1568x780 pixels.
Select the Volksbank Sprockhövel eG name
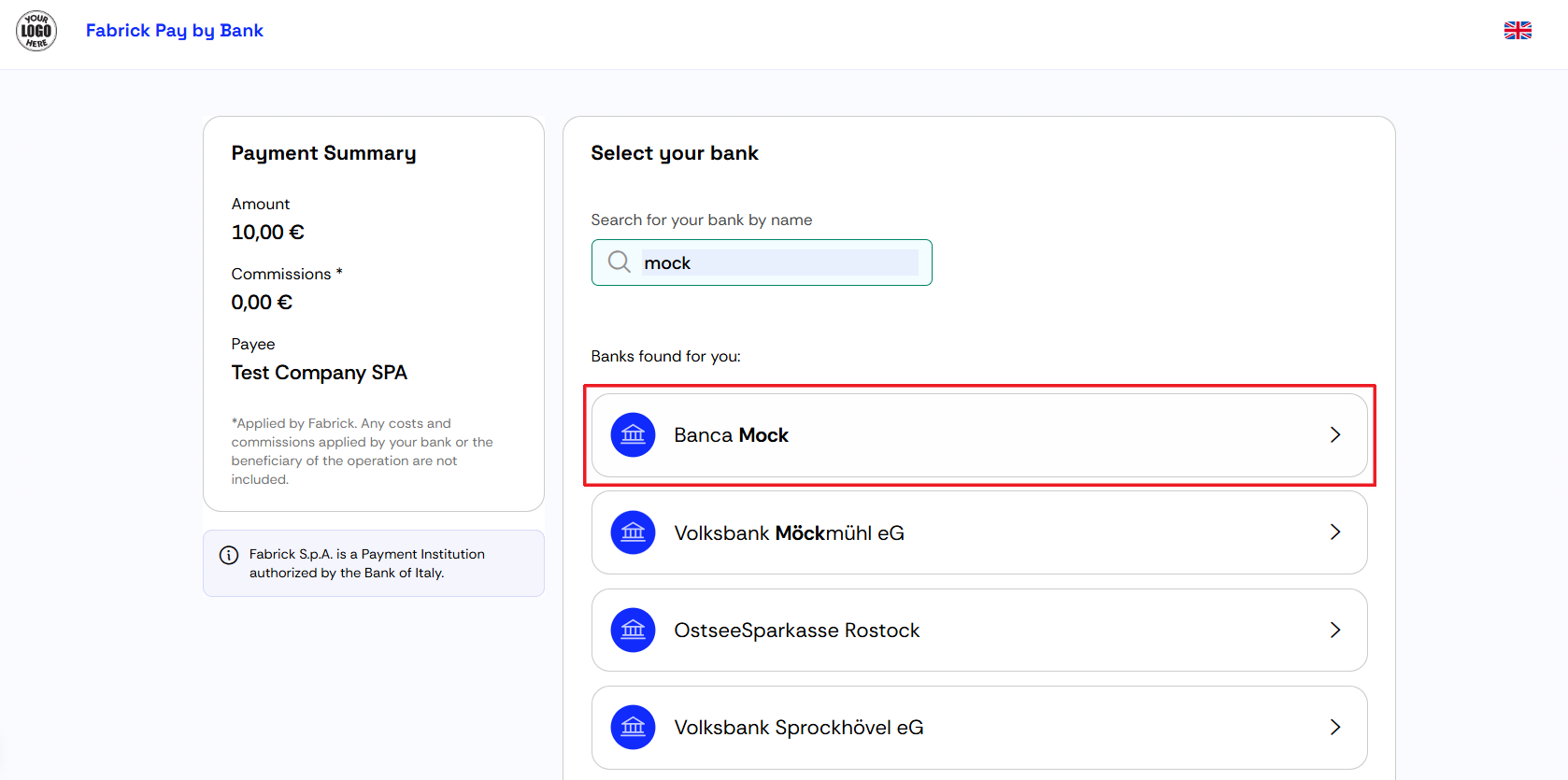pos(798,728)
